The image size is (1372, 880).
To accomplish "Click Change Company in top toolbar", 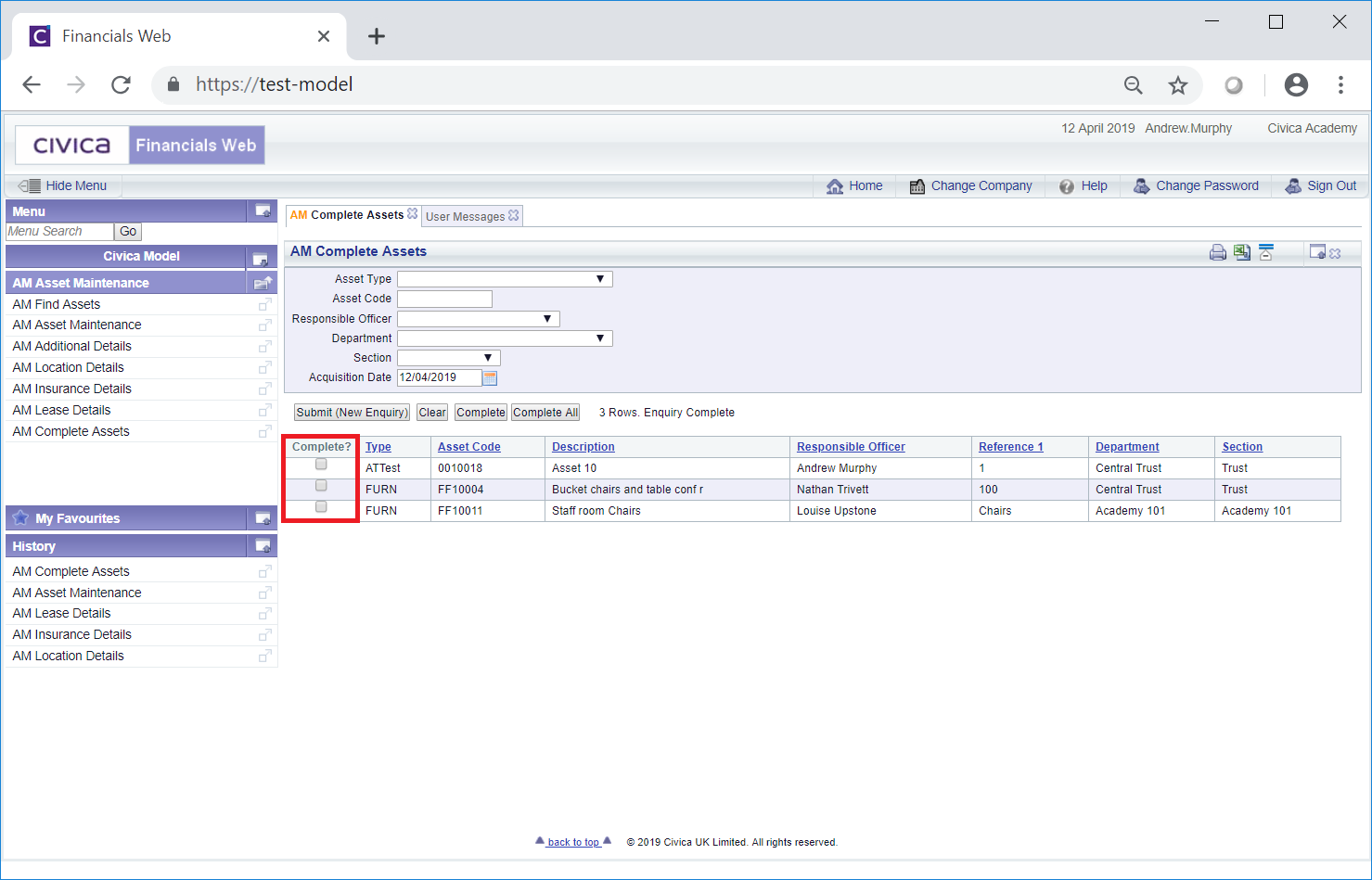I will tap(970, 185).
